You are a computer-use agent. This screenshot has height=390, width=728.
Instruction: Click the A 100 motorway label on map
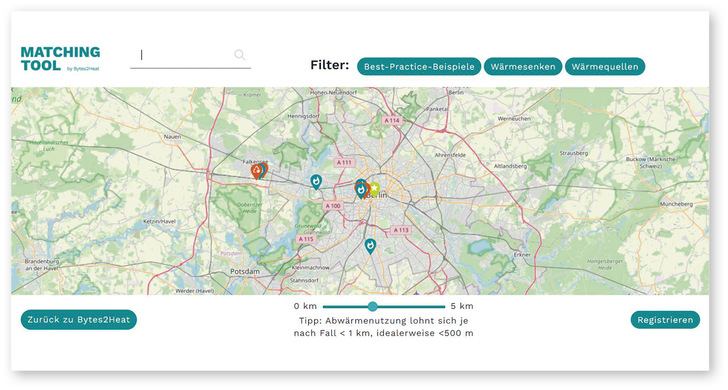pos(333,206)
